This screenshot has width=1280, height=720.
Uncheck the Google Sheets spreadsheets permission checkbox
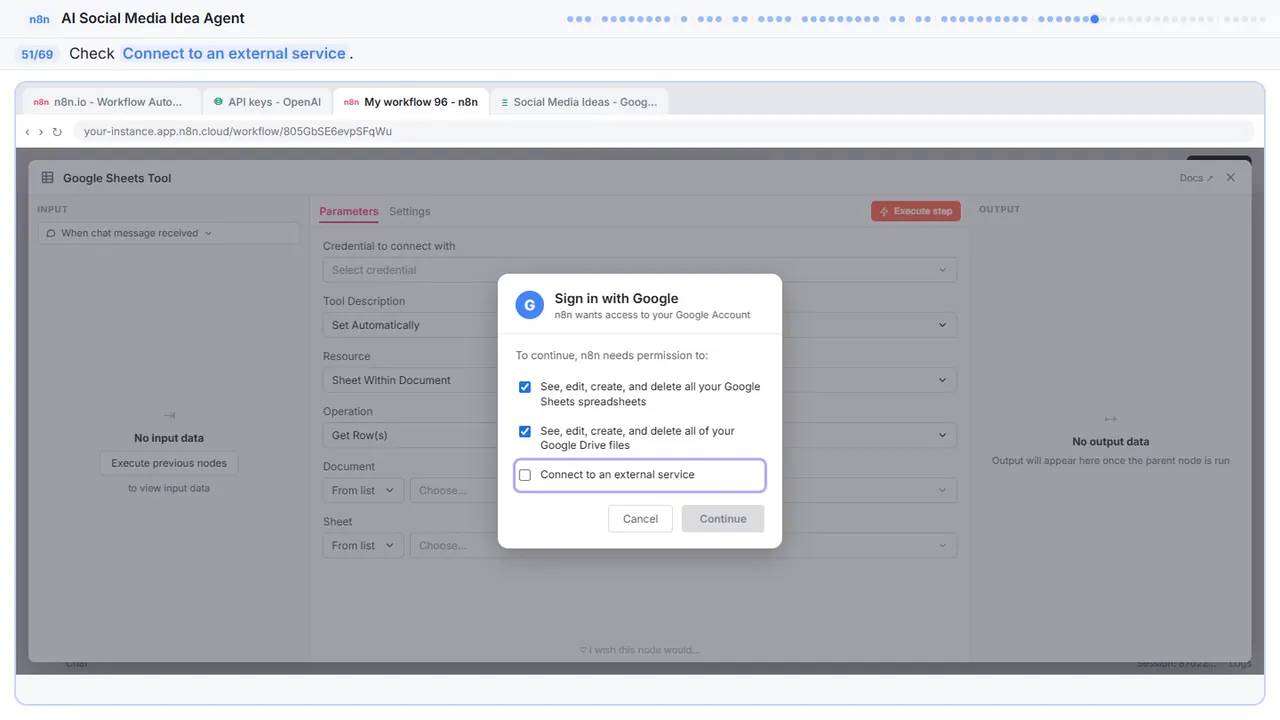(525, 387)
